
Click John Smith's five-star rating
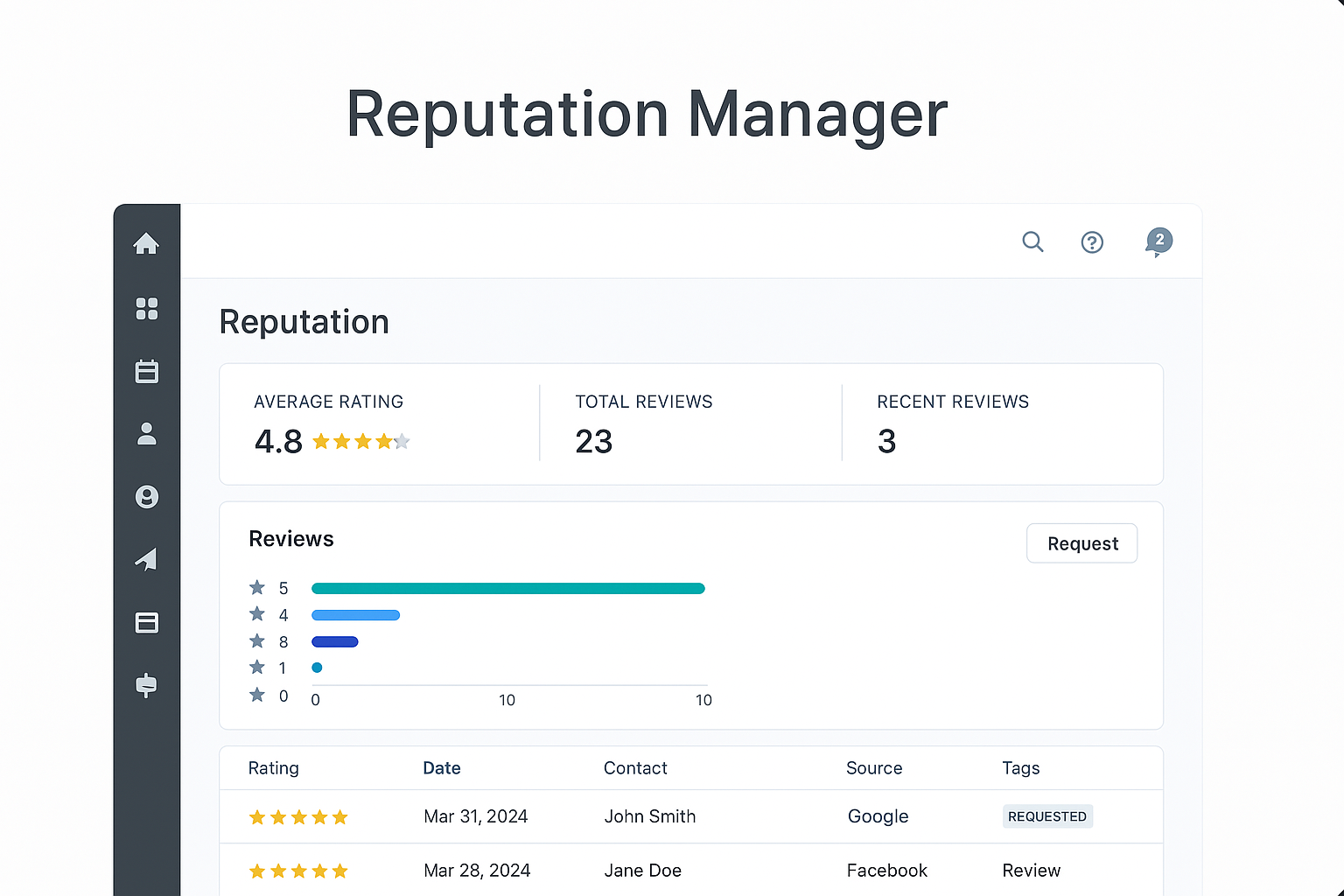pyautogui.click(x=298, y=817)
